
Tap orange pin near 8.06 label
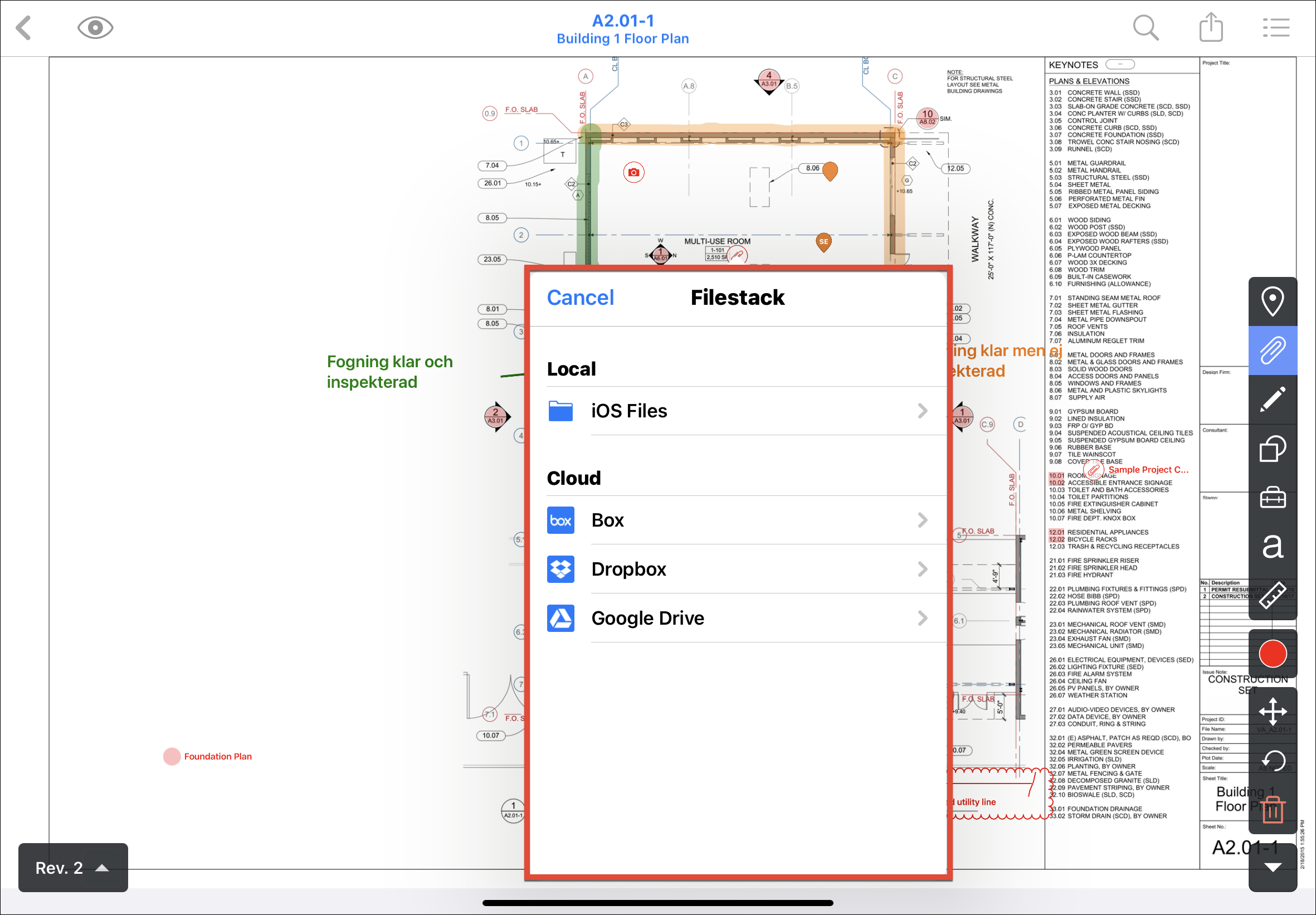830,171
